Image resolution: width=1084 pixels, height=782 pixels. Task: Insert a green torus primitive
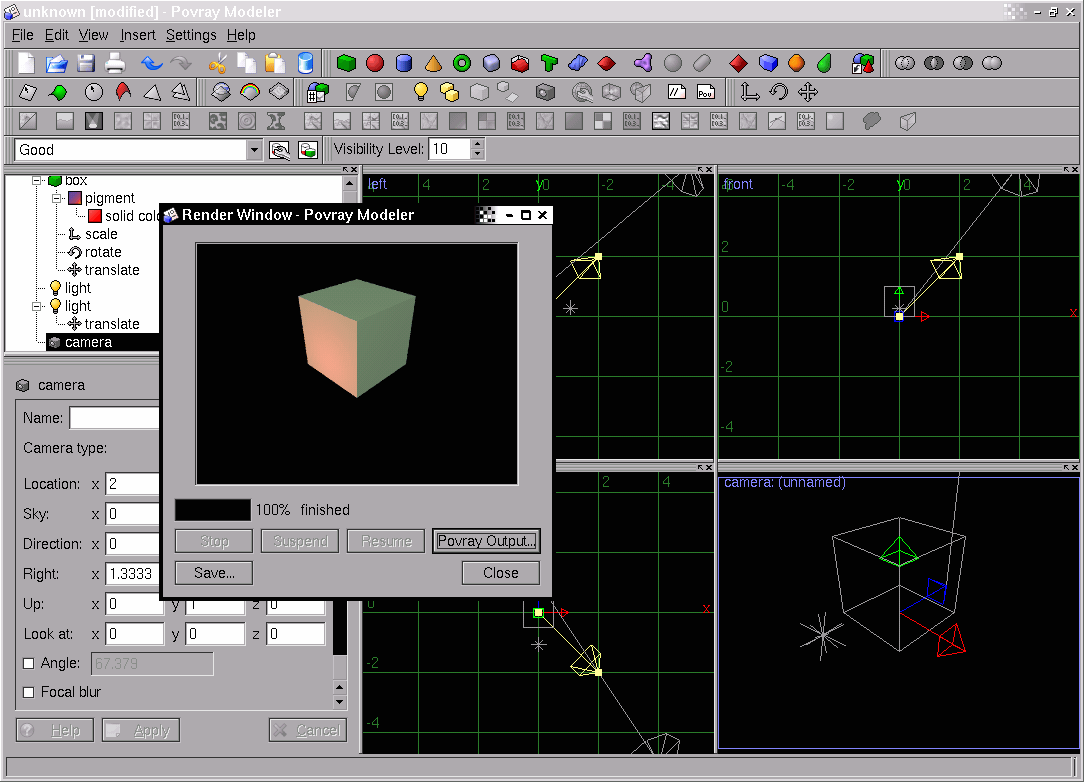point(462,64)
